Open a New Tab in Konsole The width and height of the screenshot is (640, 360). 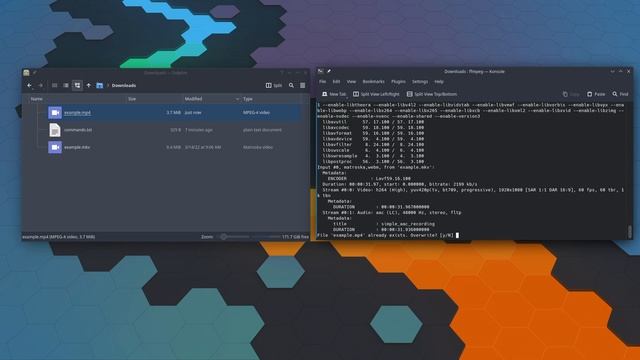point(334,94)
